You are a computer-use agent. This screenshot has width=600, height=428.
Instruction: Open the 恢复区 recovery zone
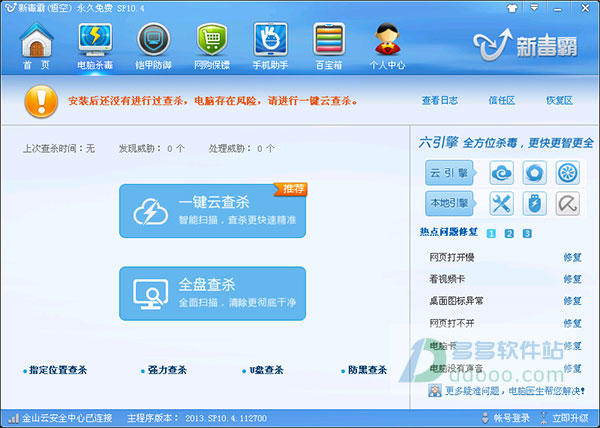click(559, 101)
